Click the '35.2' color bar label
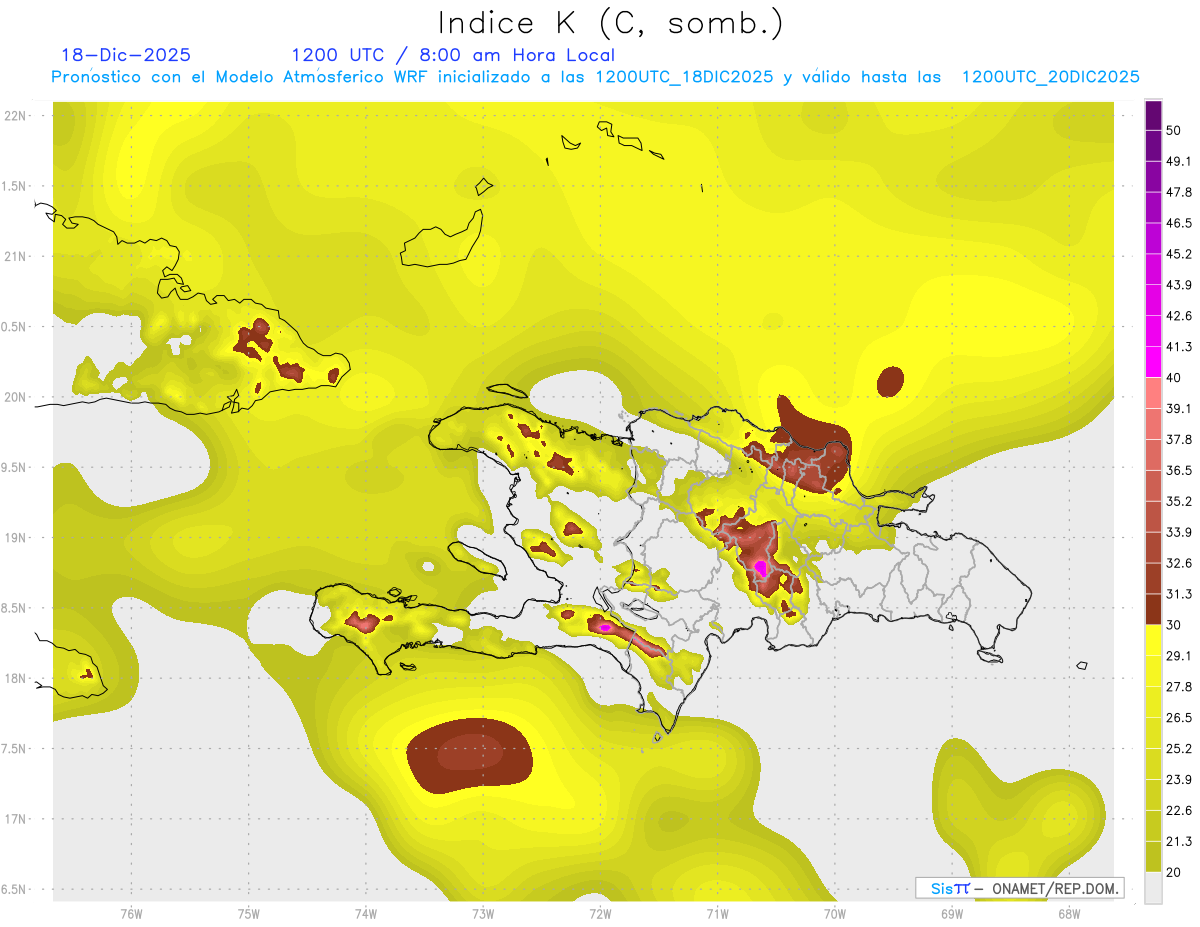 pyautogui.click(x=1178, y=501)
